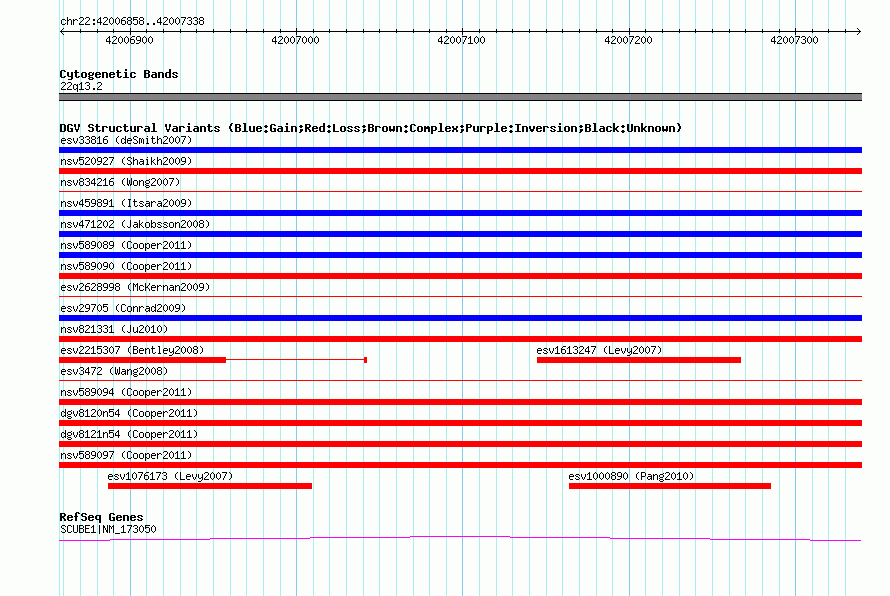Click the 42007000 ruler position label

pos(295,40)
